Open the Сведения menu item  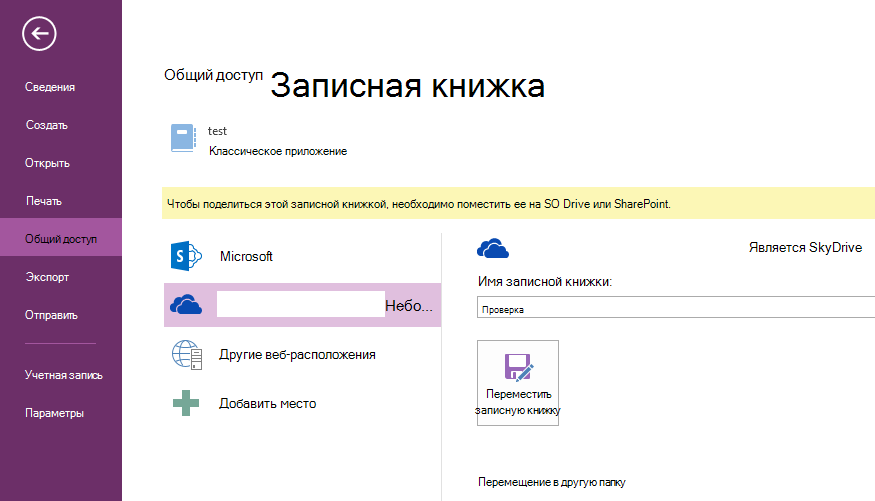tap(50, 87)
